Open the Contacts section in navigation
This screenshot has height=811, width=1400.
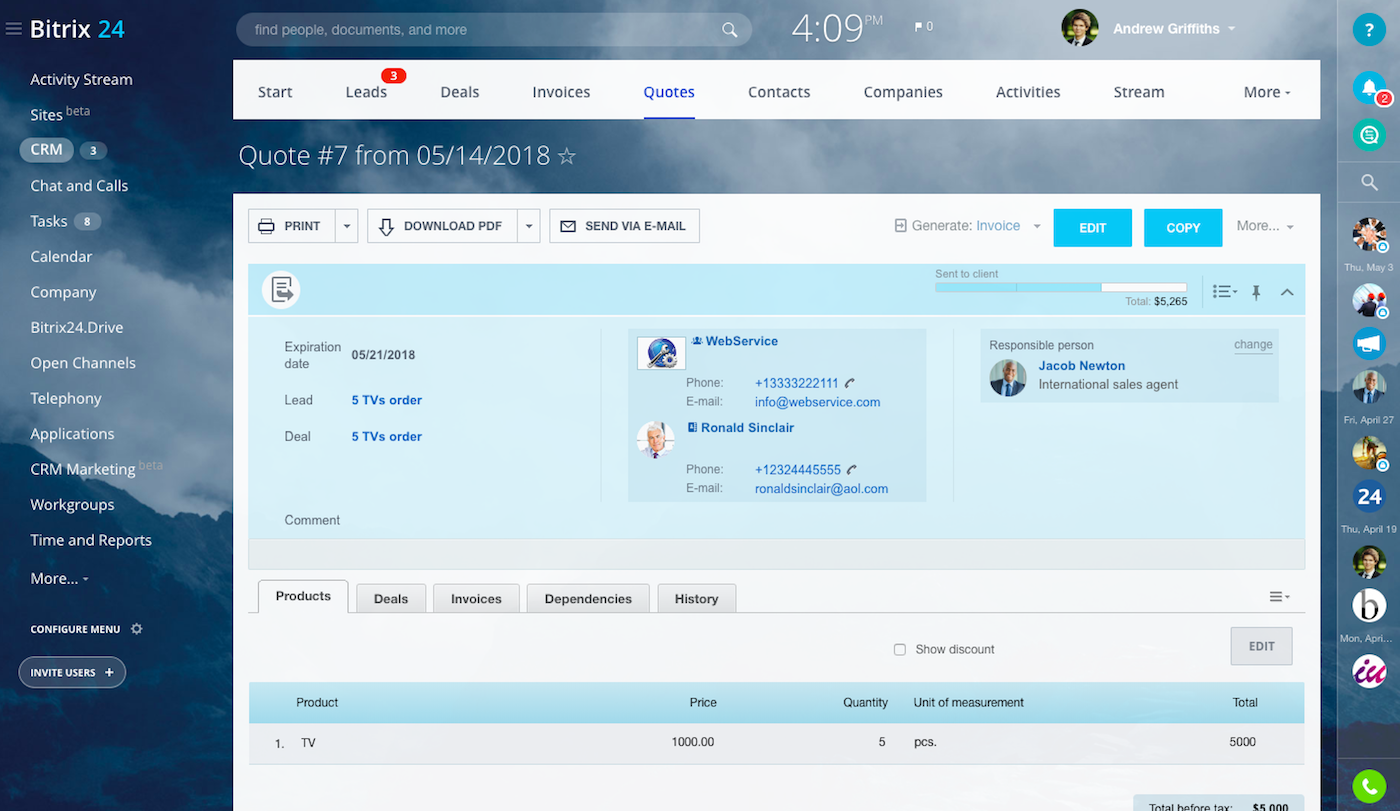(x=779, y=91)
